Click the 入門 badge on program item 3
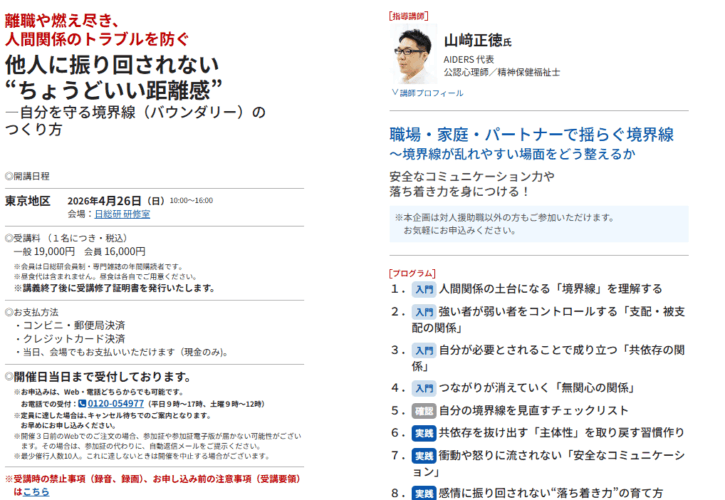The image size is (725, 500). pyautogui.click(x=423, y=350)
